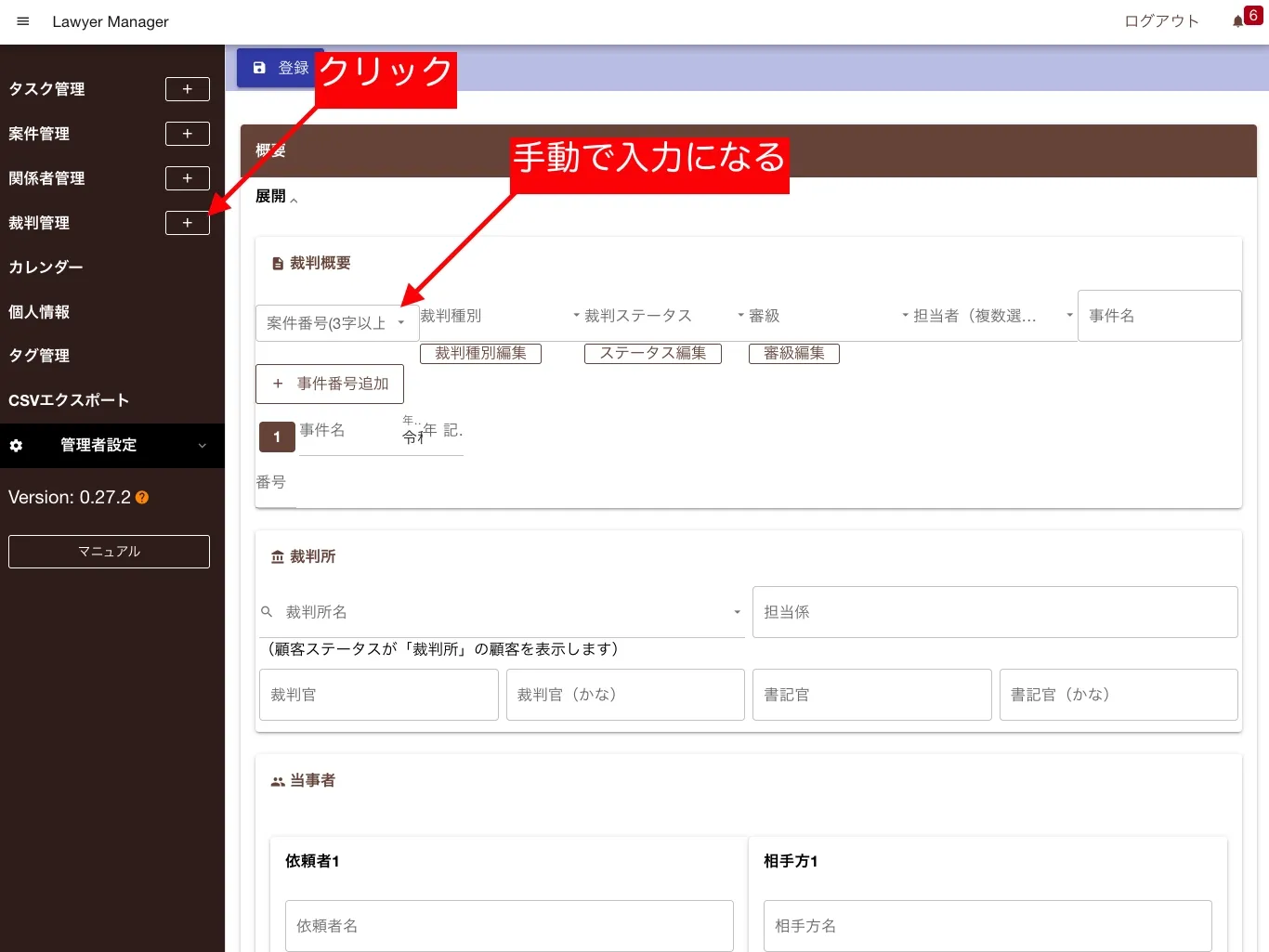The image size is (1269, 952).
Task: Open 個人情報 in the sidebar
Action: pos(39,312)
